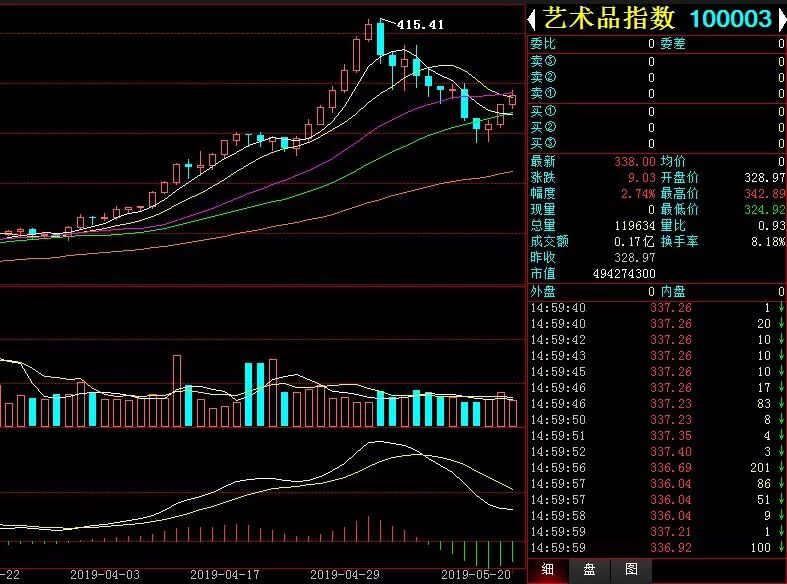Click the 最高价 value 342.89
The image size is (787, 584).
tap(764, 194)
